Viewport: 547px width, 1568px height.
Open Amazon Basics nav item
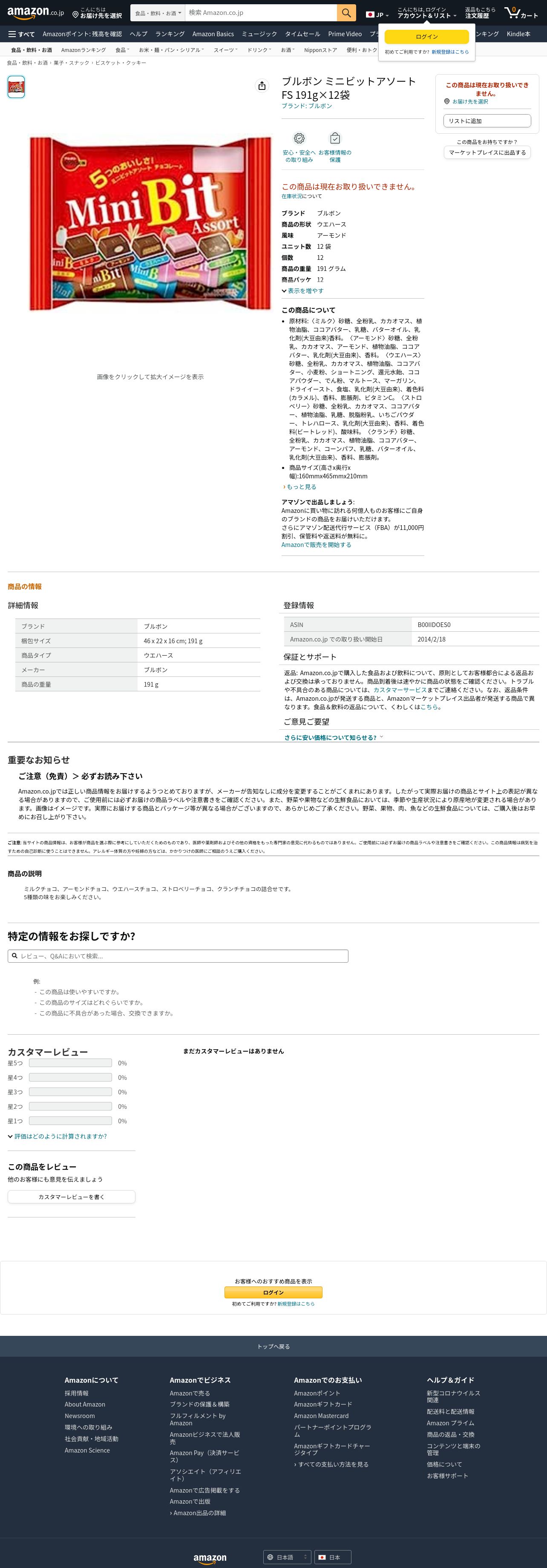tap(213, 34)
